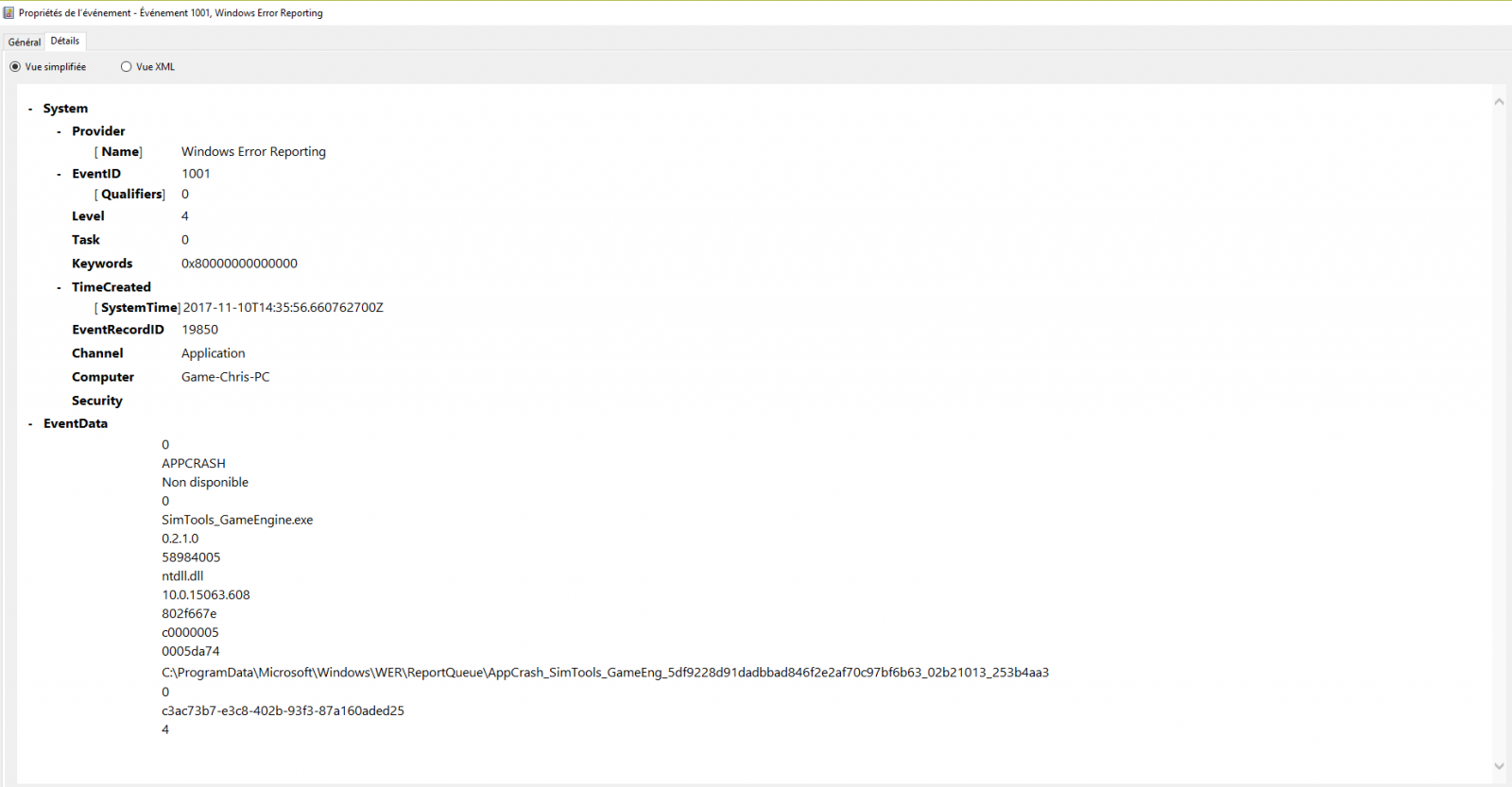This screenshot has height=787, width=1512.
Task: Click the Keywords label
Action: [102, 264]
